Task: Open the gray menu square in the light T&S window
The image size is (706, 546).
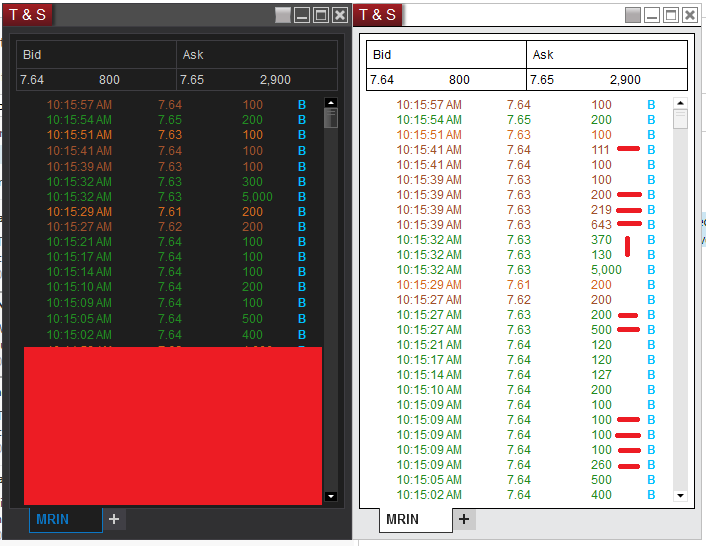Action: pyautogui.click(x=633, y=15)
